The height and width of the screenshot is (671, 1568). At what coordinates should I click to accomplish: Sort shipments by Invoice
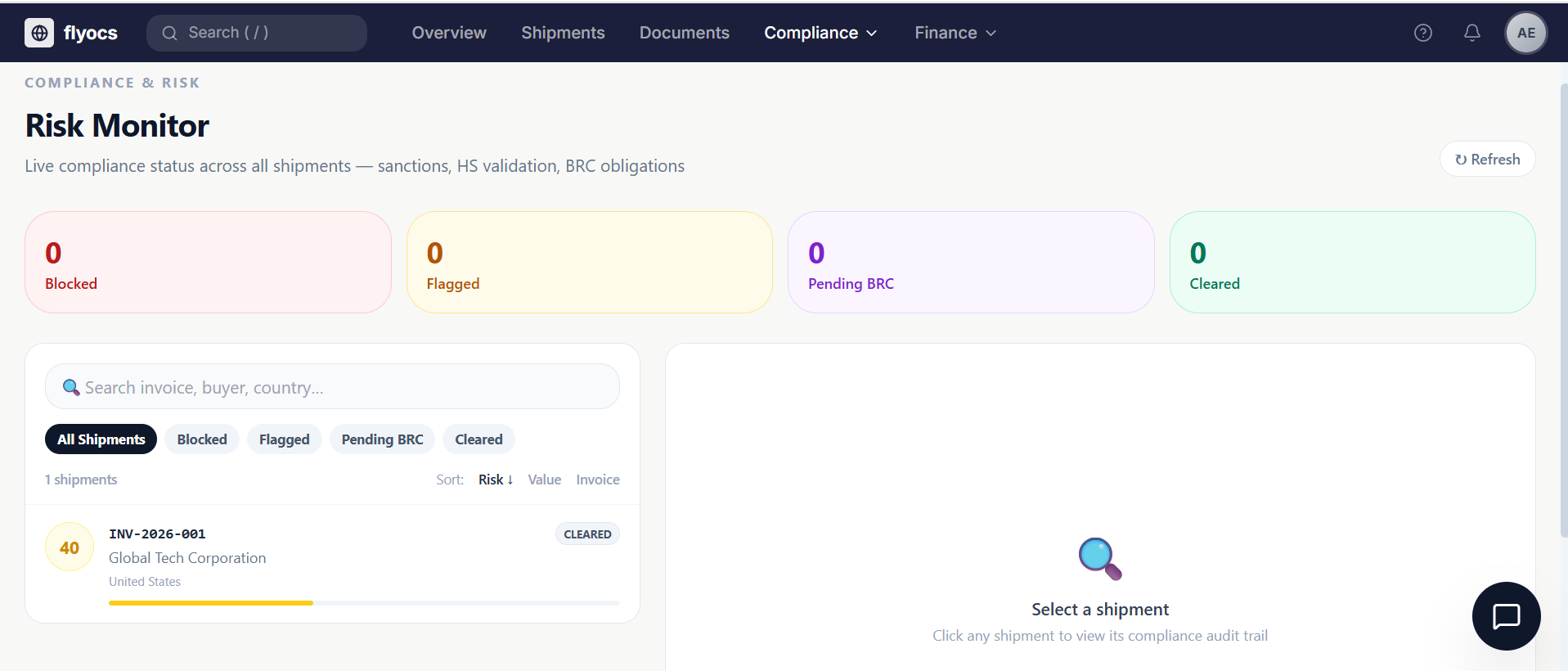point(597,480)
